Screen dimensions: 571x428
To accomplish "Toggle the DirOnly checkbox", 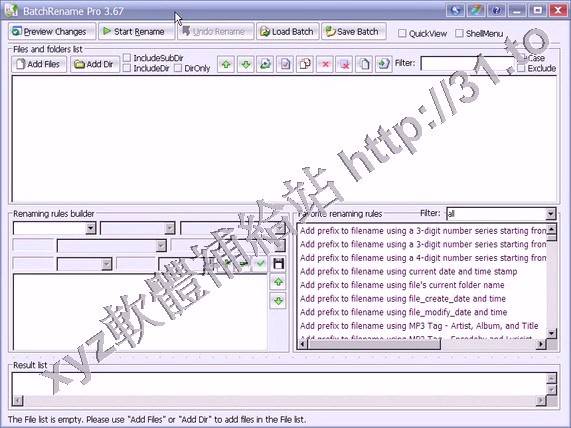I will point(178,68).
